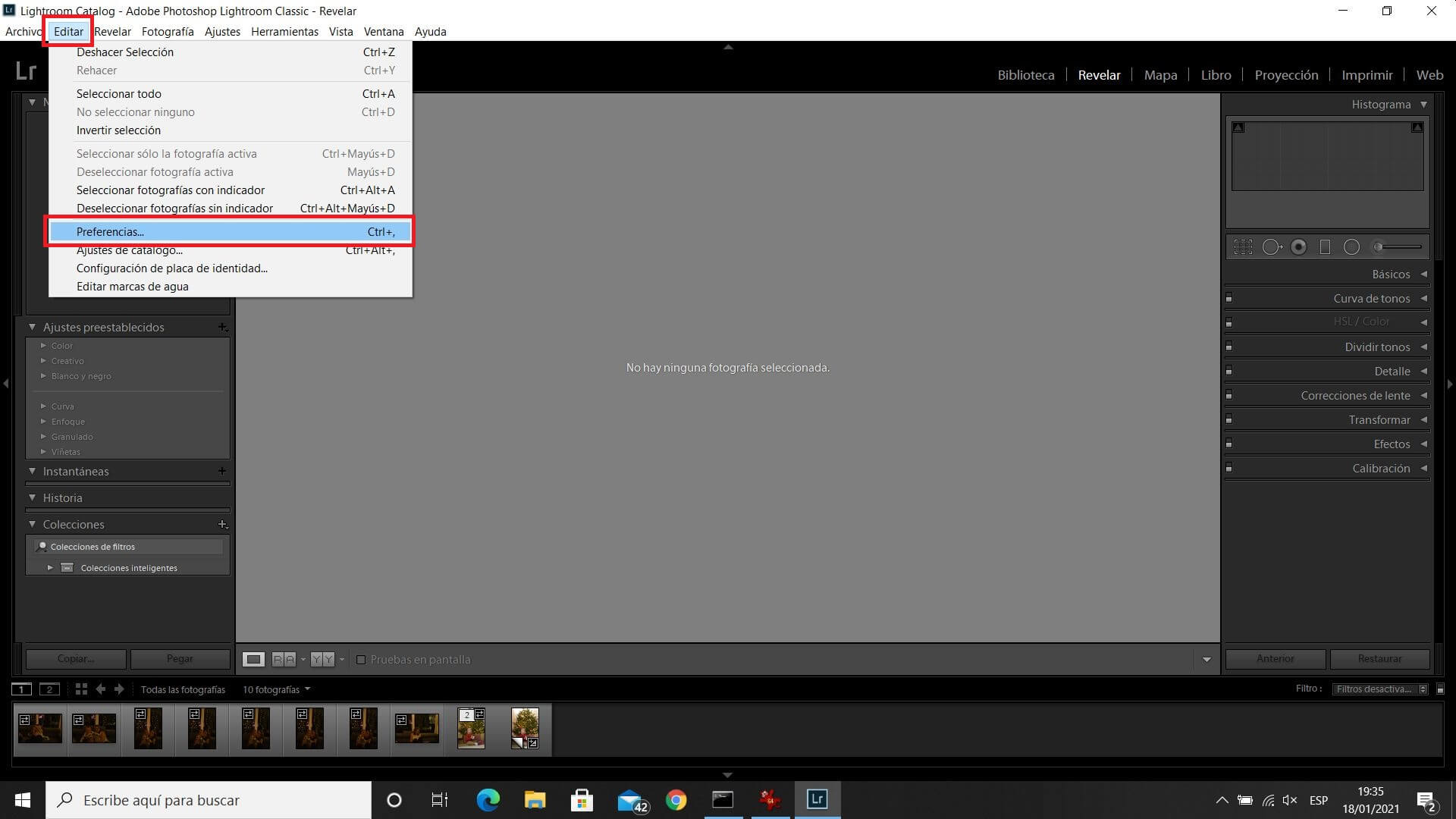The width and height of the screenshot is (1456, 819).
Task: Go back using filmstrip left arrow
Action: 100,689
